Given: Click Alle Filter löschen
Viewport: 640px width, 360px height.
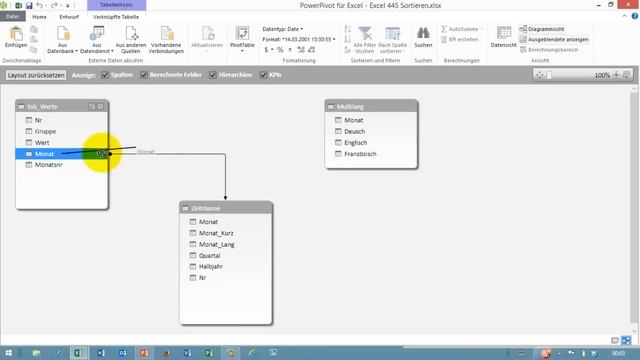Looking at the screenshot, I should (364, 40).
